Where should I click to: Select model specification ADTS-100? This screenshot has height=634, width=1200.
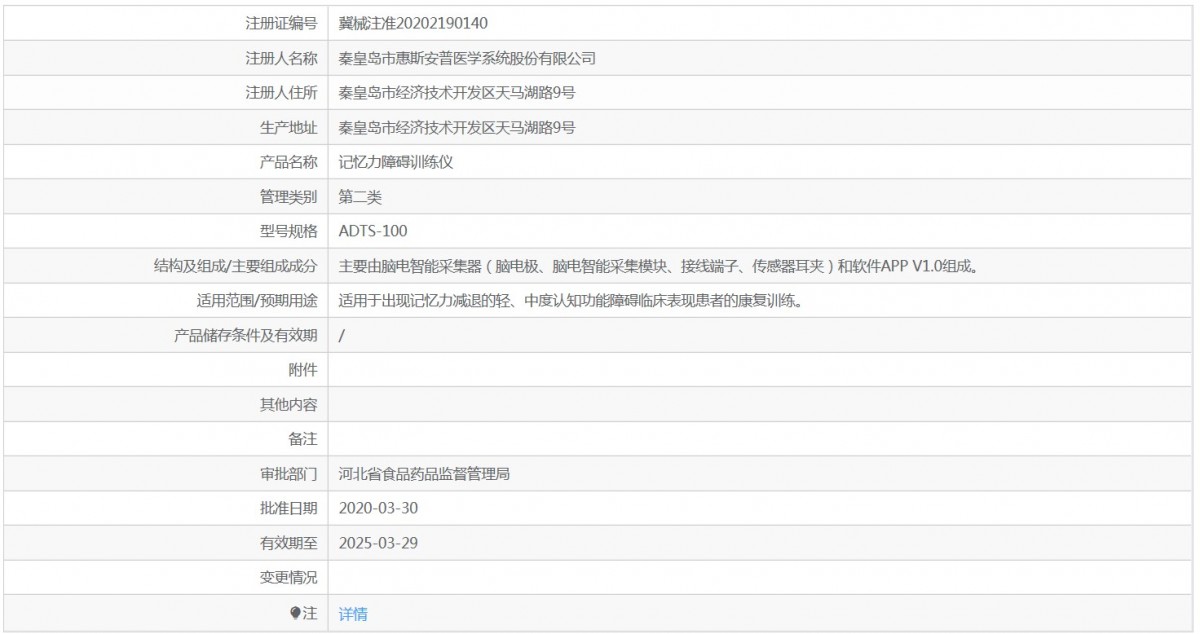click(x=373, y=231)
